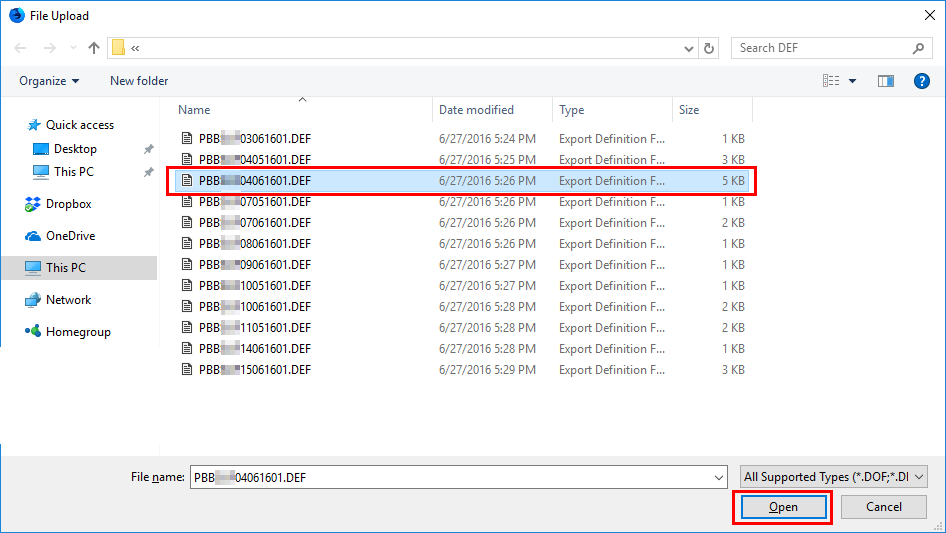The height and width of the screenshot is (533, 946).
Task: Sort files by Date modified column
Action: pyautogui.click(x=476, y=110)
